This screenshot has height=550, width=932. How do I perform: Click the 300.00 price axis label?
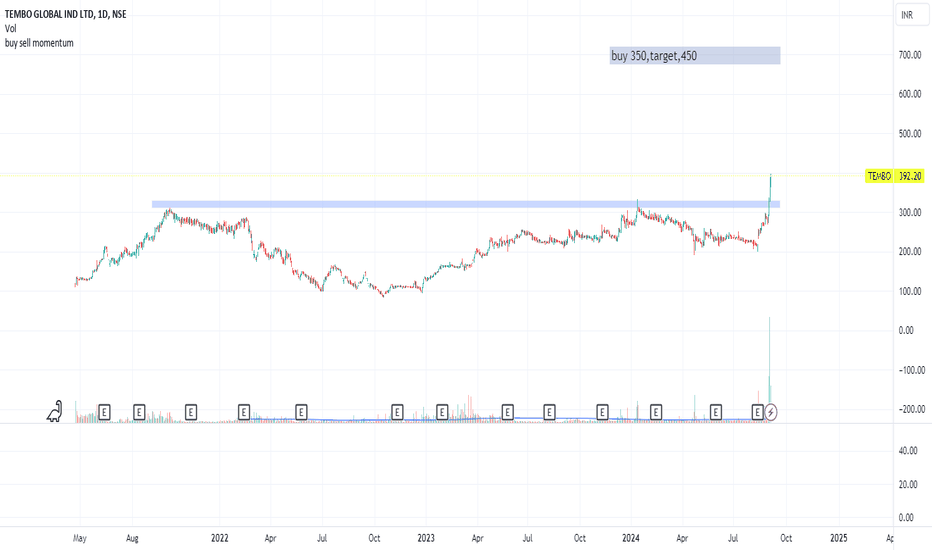coord(910,212)
